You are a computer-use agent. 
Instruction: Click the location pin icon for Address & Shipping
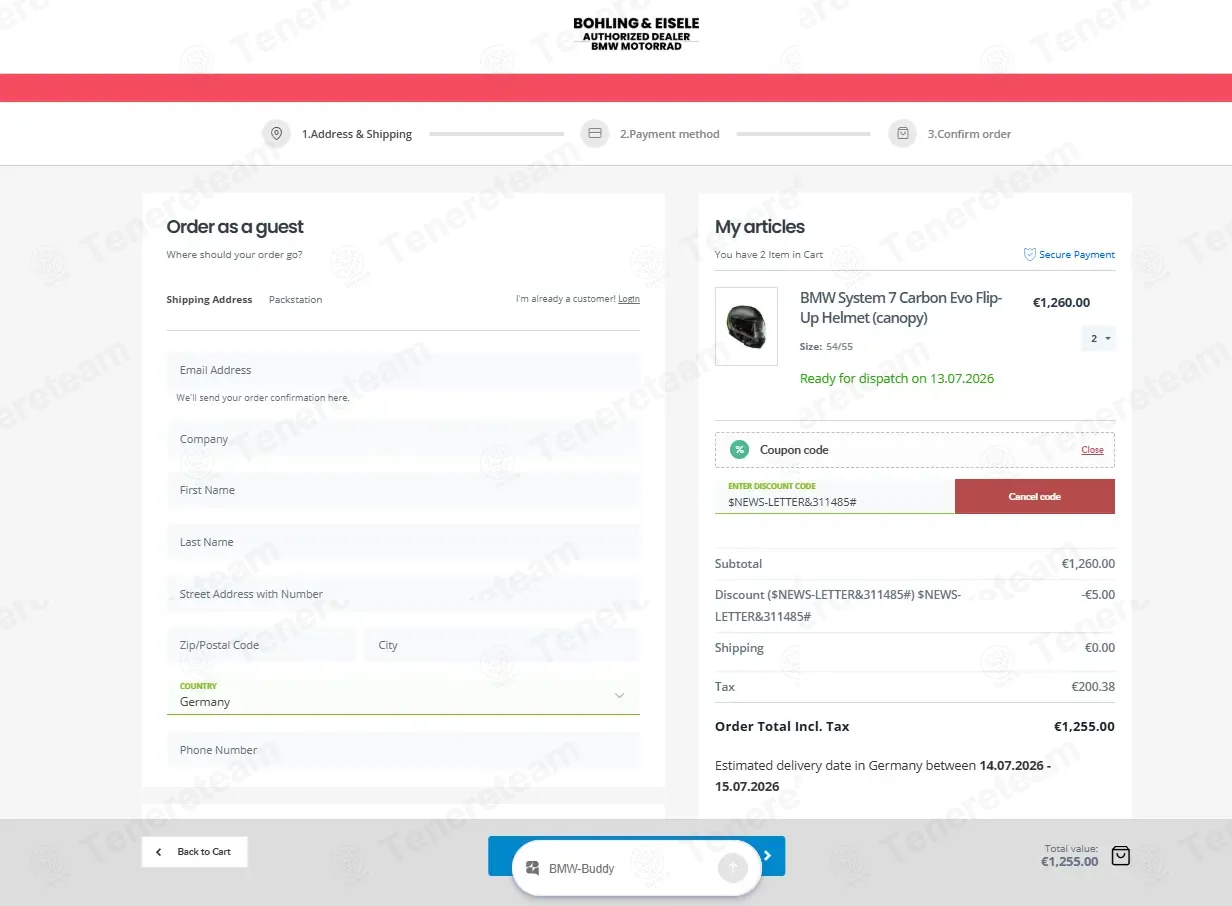click(x=276, y=134)
